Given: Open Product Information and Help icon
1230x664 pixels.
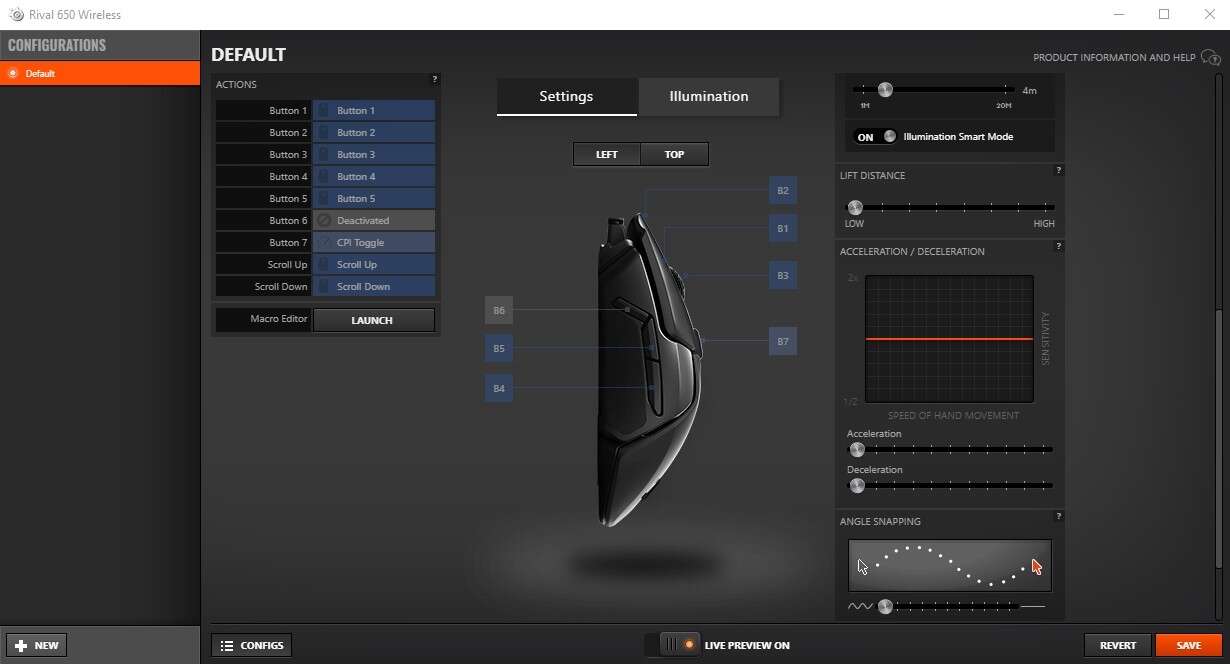Looking at the screenshot, I should pyautogui.click(x=1210, y=58).
